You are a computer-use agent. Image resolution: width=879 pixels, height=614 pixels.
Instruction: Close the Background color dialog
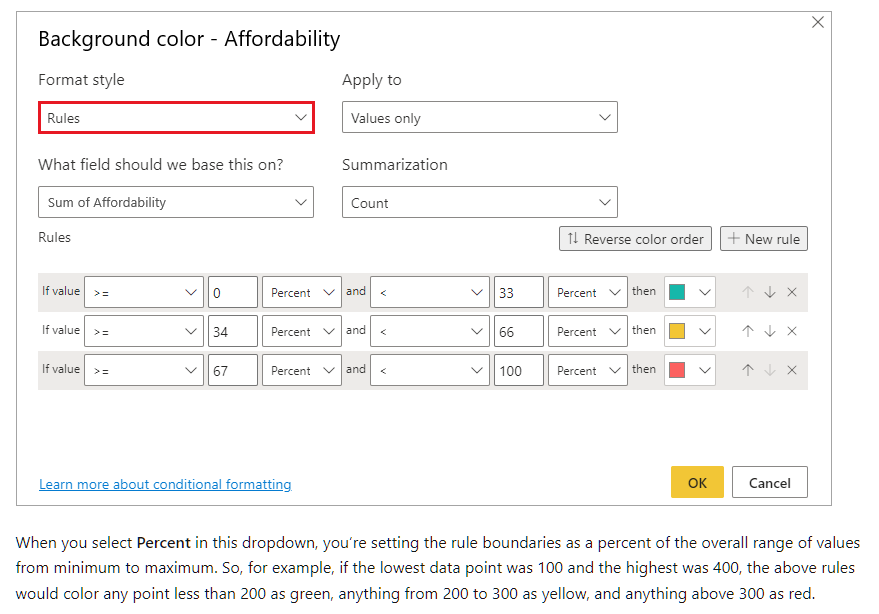point(817,22)
